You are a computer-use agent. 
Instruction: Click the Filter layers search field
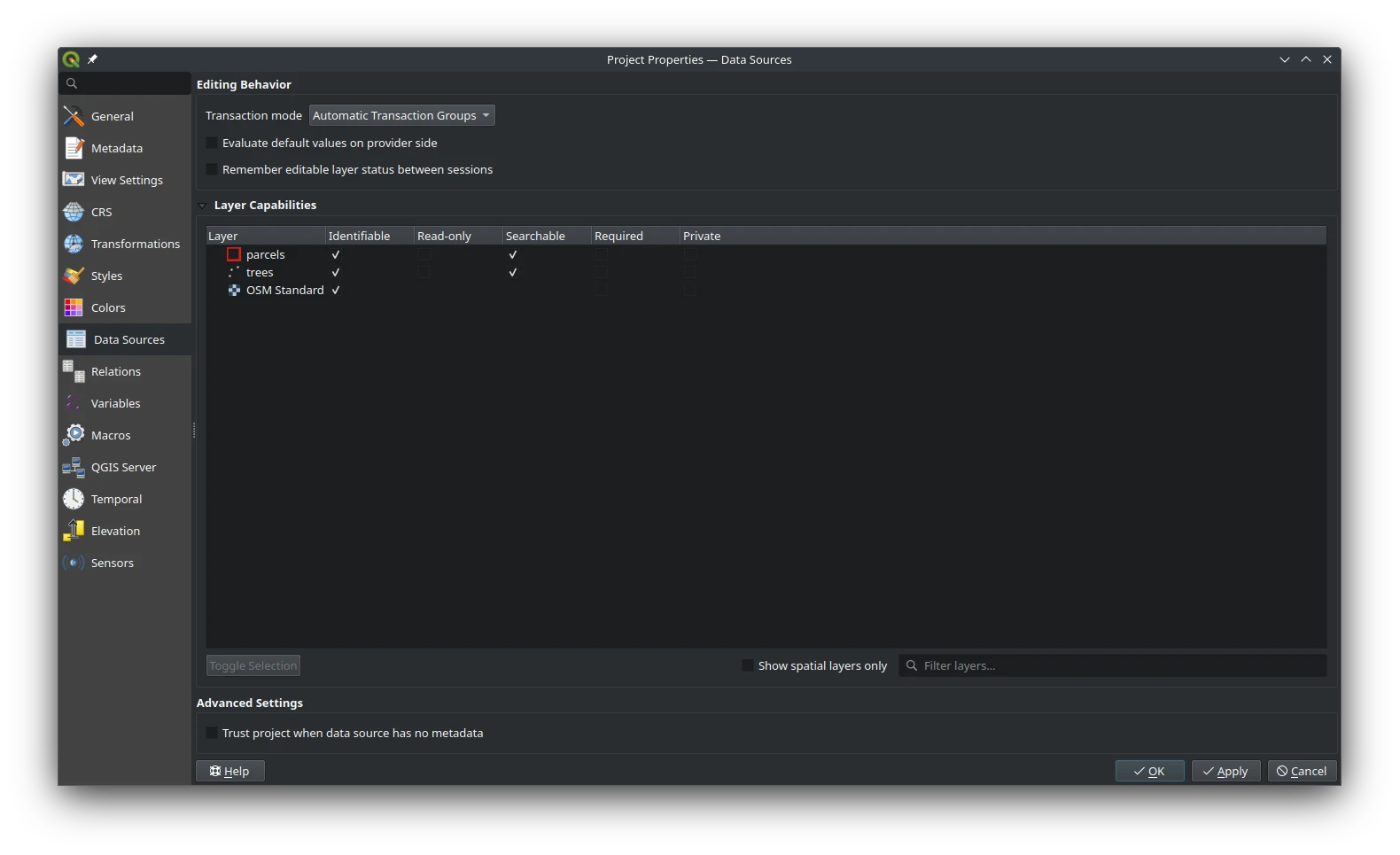1113,665
